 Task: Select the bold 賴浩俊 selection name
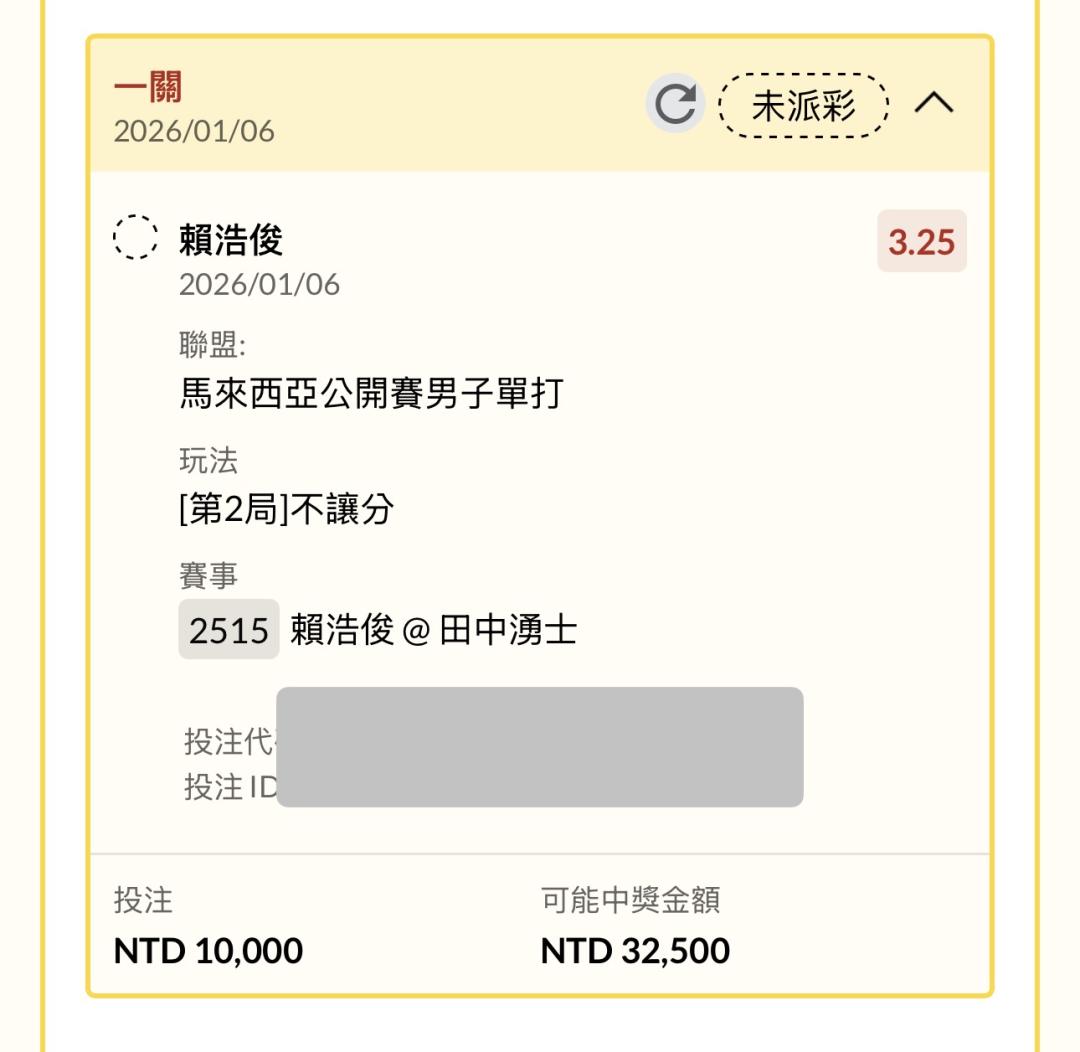pos(231,240)
